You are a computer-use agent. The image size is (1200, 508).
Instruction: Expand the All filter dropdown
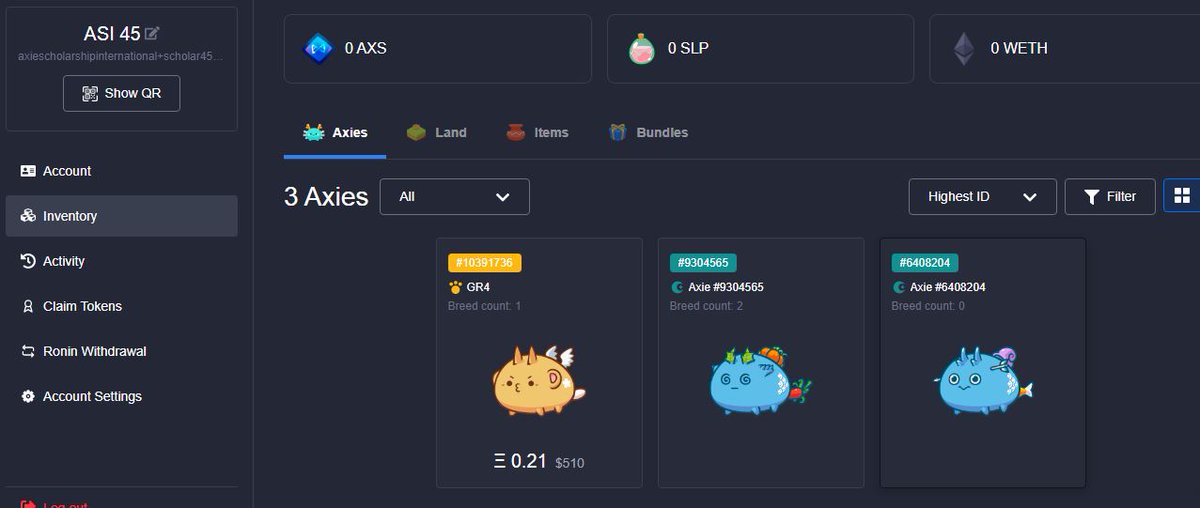coord(455,197)
